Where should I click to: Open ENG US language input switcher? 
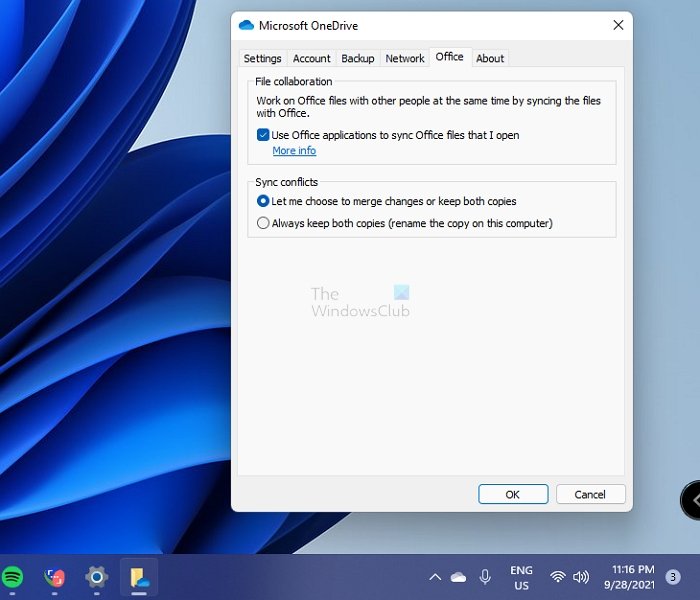click(521, 577)
